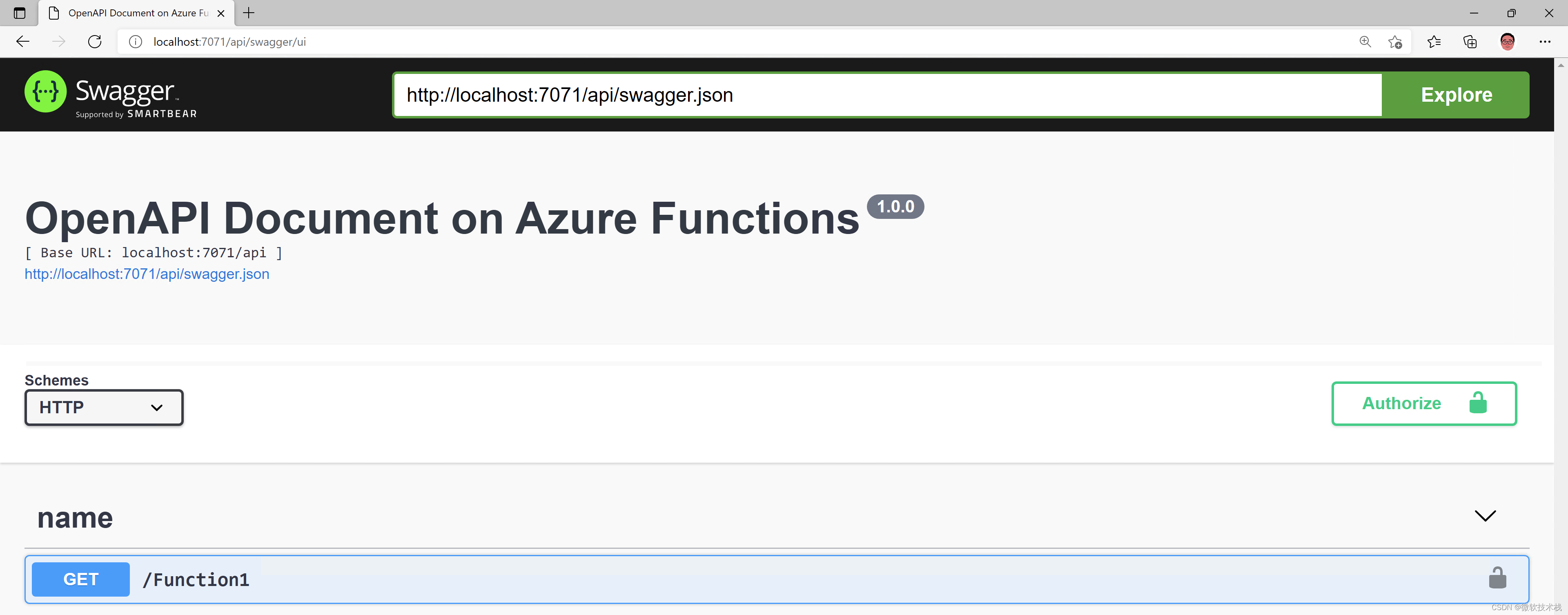Click the browser profile avatar icon

[x=1508, y=41]
